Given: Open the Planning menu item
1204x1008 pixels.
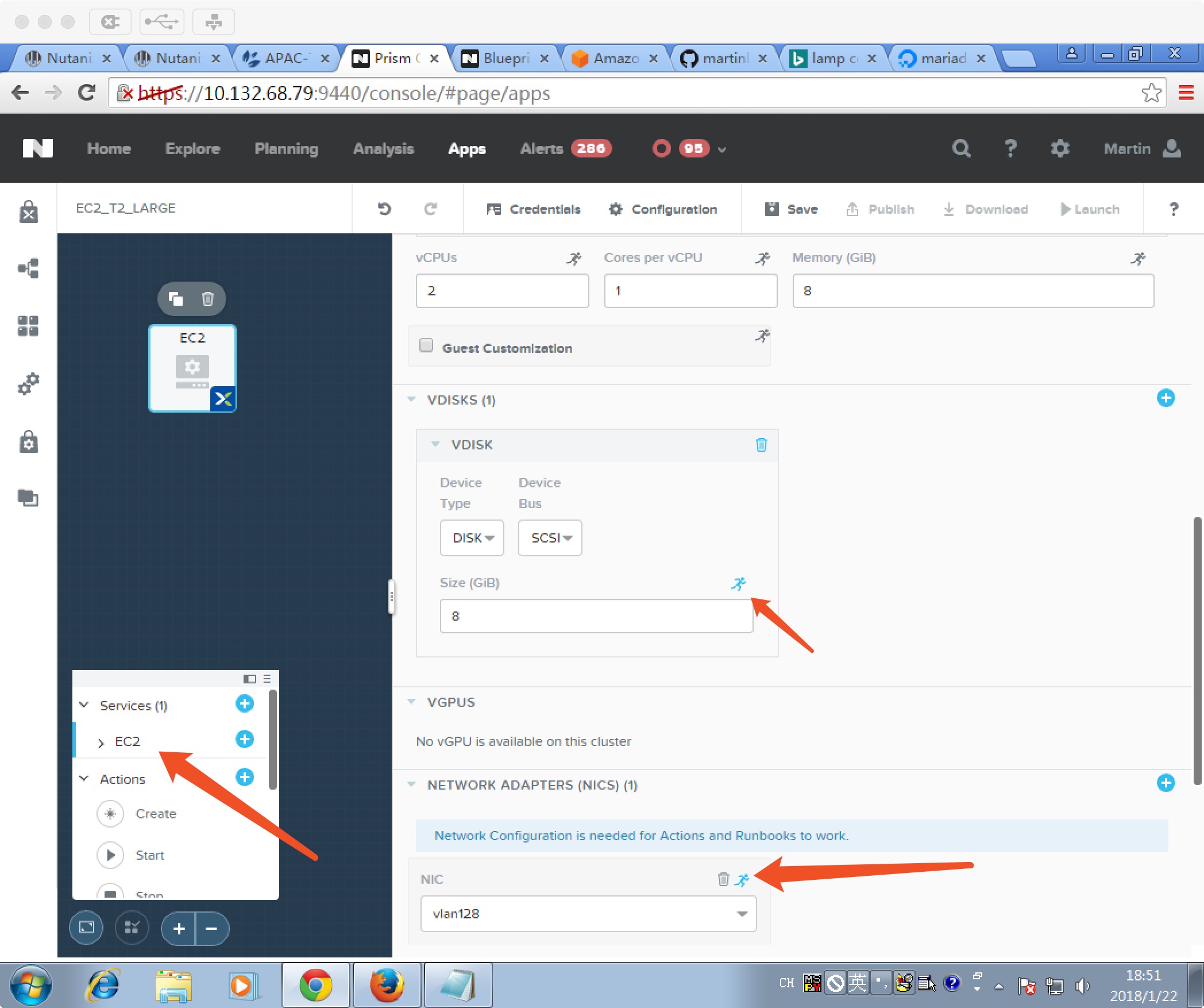Looking at the screenshot, I should (x=286, y=148).
